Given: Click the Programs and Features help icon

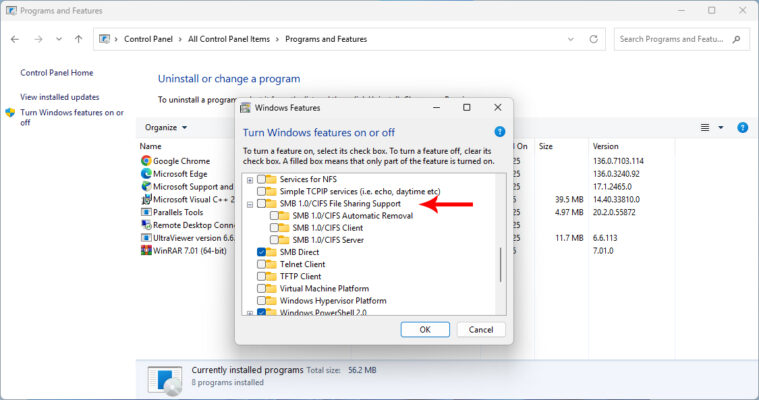Looking at the screenshot, I should (742, 128).
